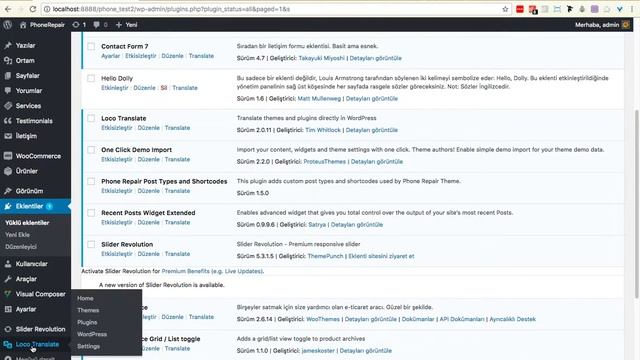
Task: Click the Görünüm appearance brush icon
Action: click(8, 191)
